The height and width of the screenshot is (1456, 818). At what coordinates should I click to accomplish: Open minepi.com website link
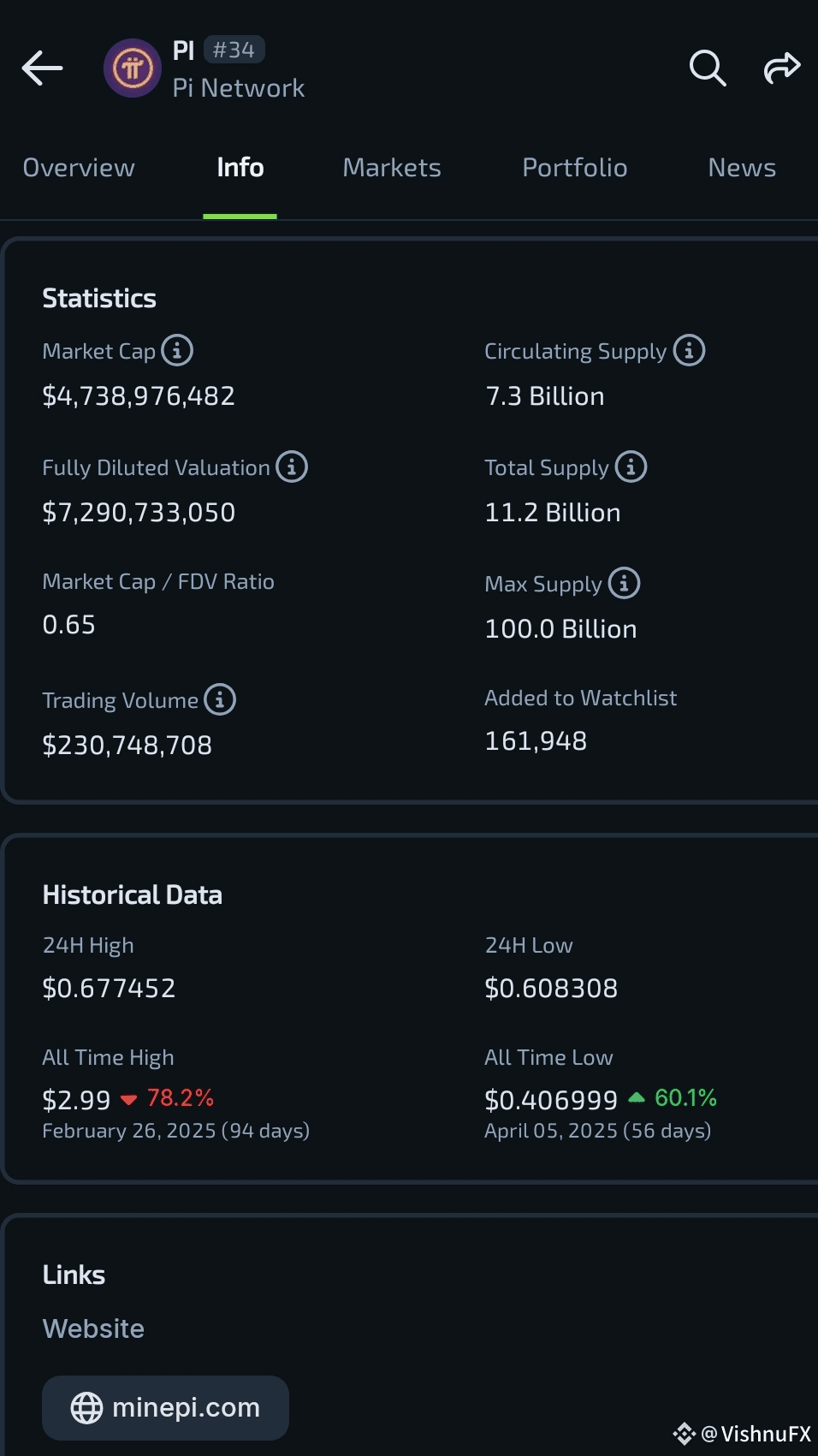tap(165, 1407)
